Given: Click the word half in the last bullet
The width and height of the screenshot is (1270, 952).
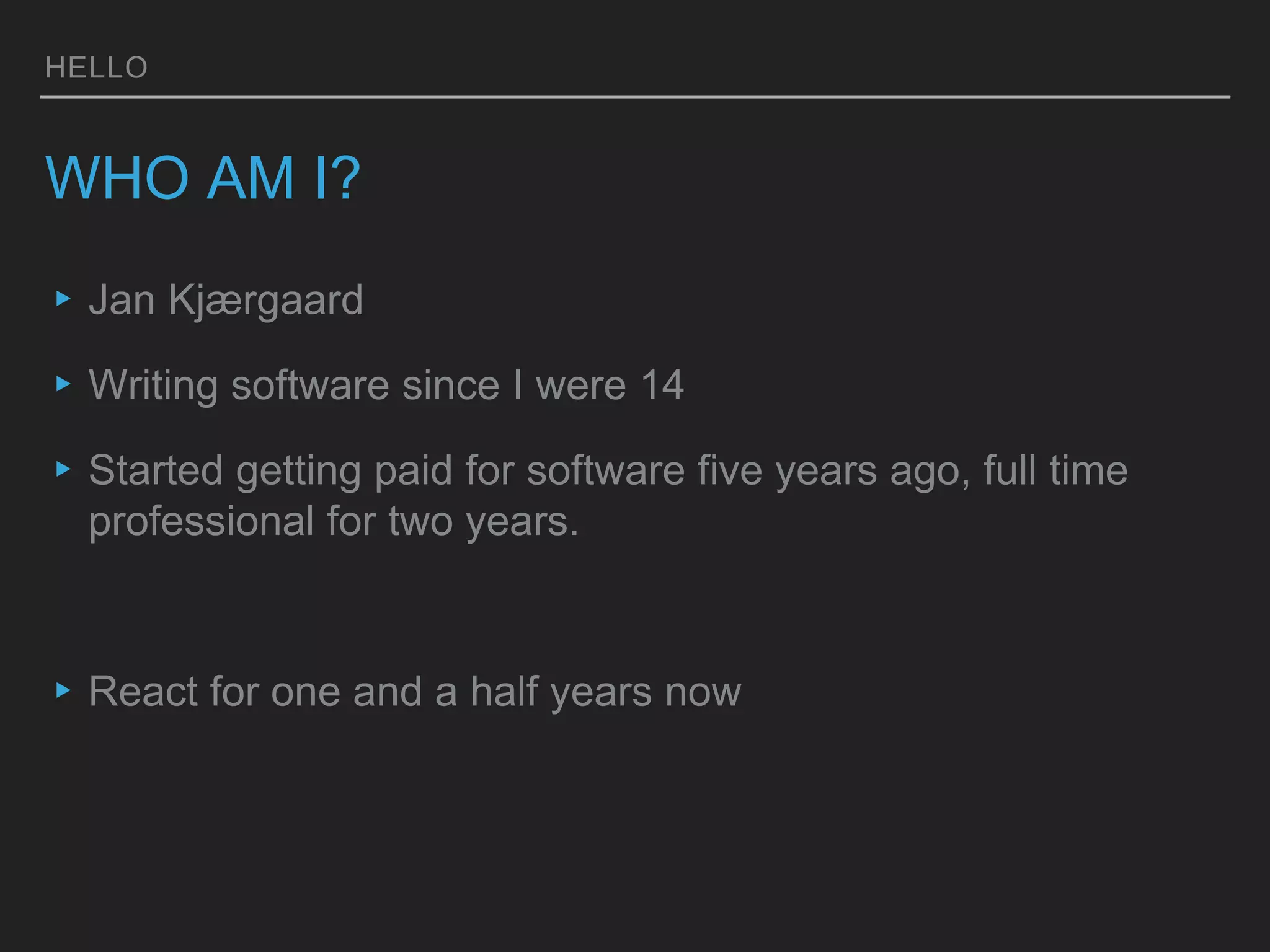Looking at the screenshot, I should (504, 691).
